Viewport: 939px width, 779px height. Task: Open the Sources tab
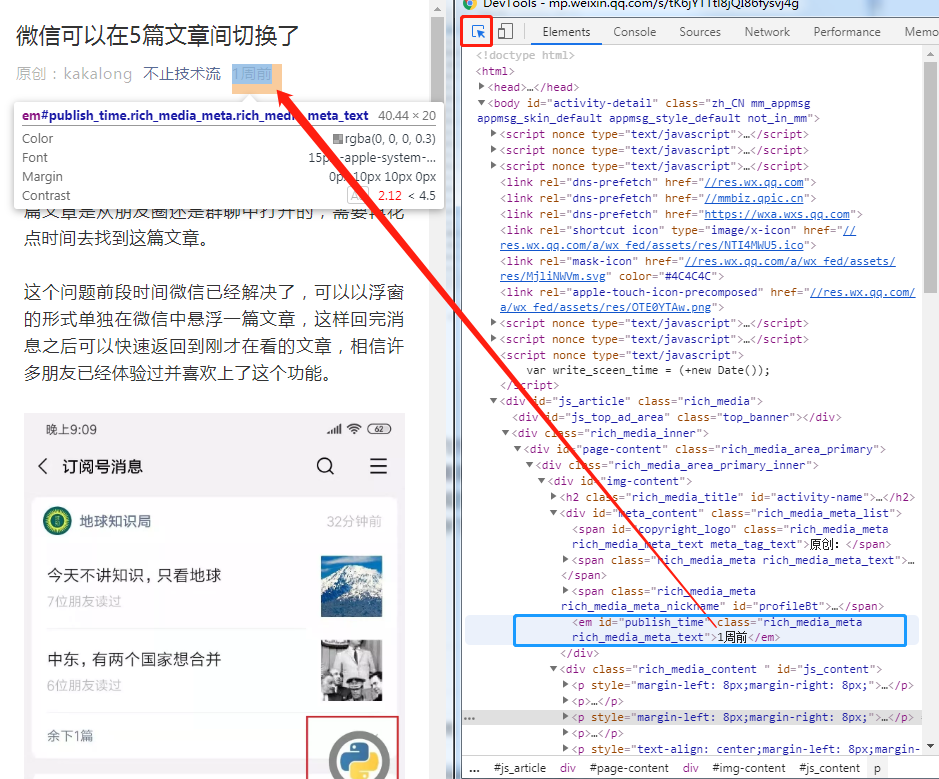point(699,32)
